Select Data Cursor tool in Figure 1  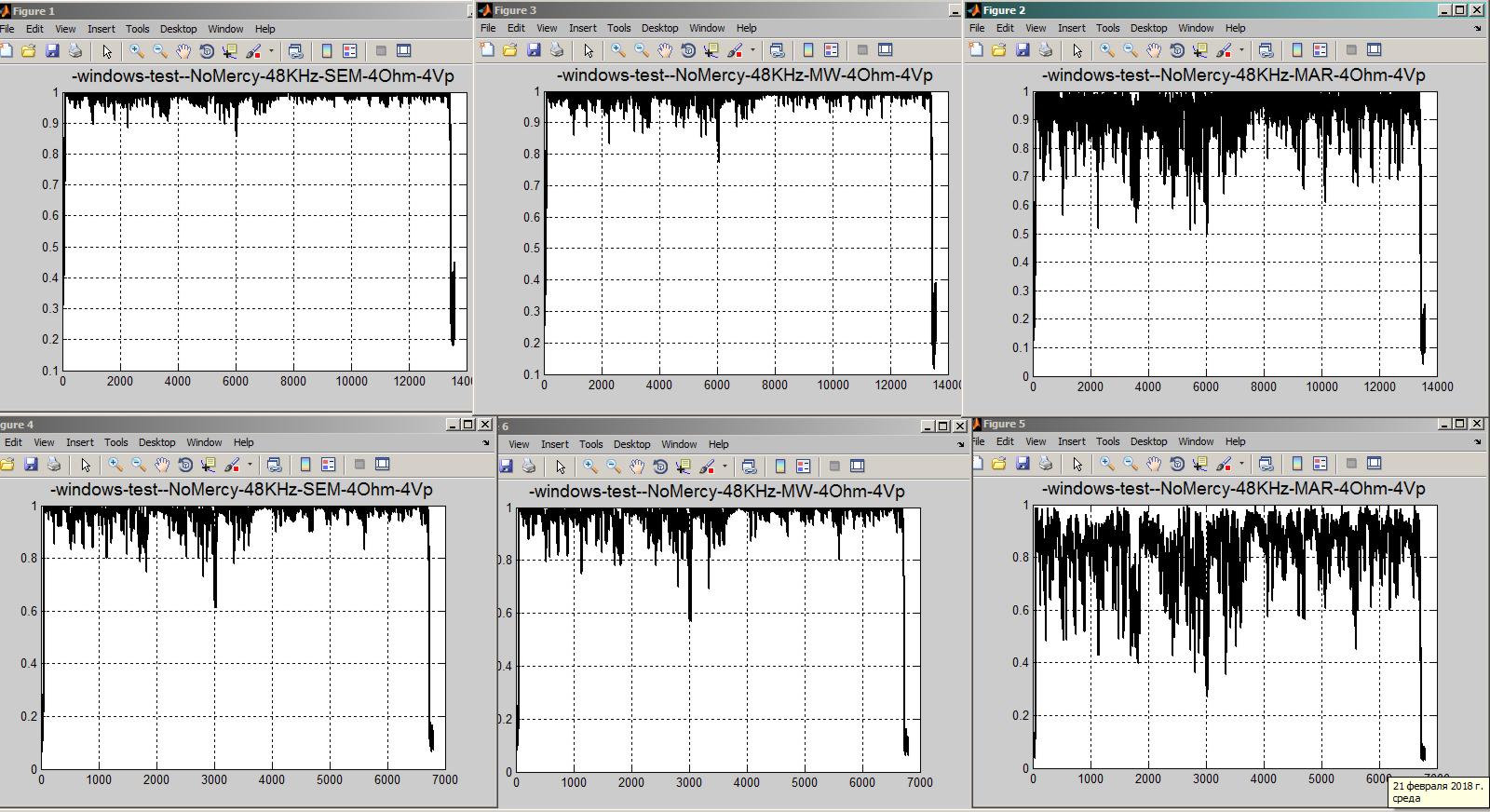pos(230,51)
